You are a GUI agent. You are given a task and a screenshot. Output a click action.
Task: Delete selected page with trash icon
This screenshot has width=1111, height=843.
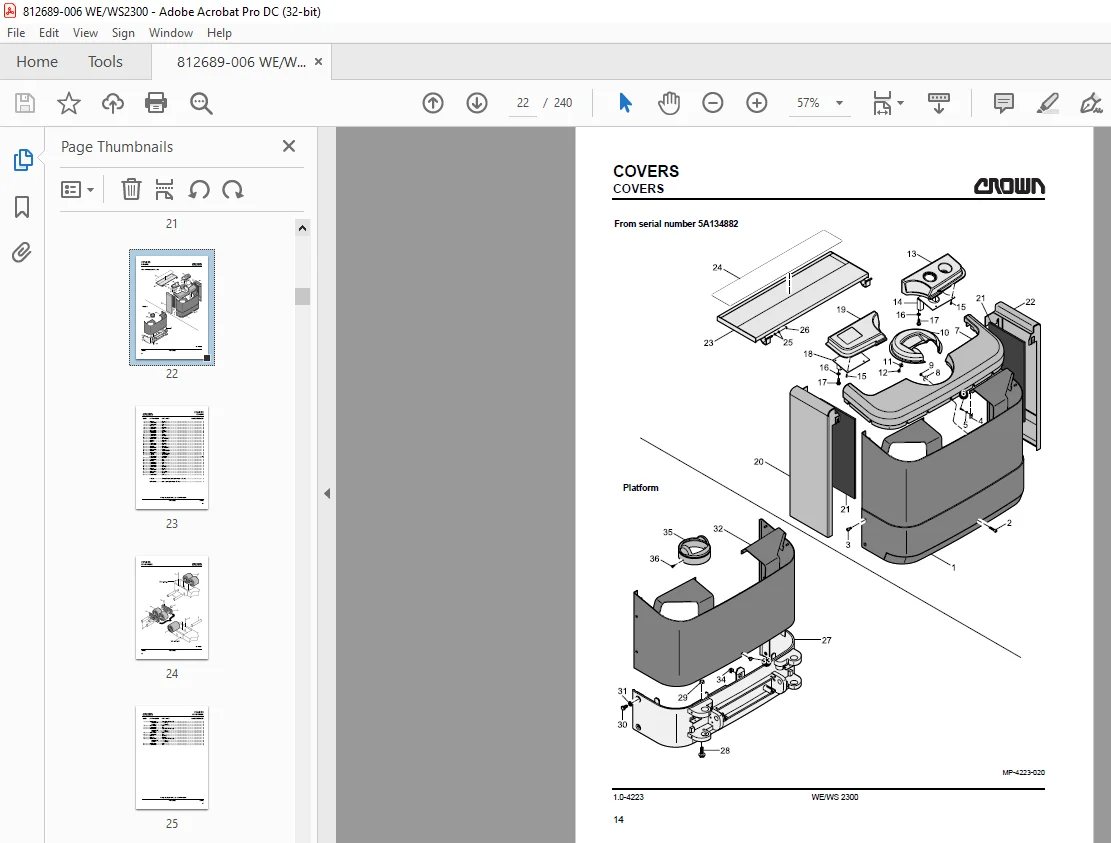tap(131, 190)
